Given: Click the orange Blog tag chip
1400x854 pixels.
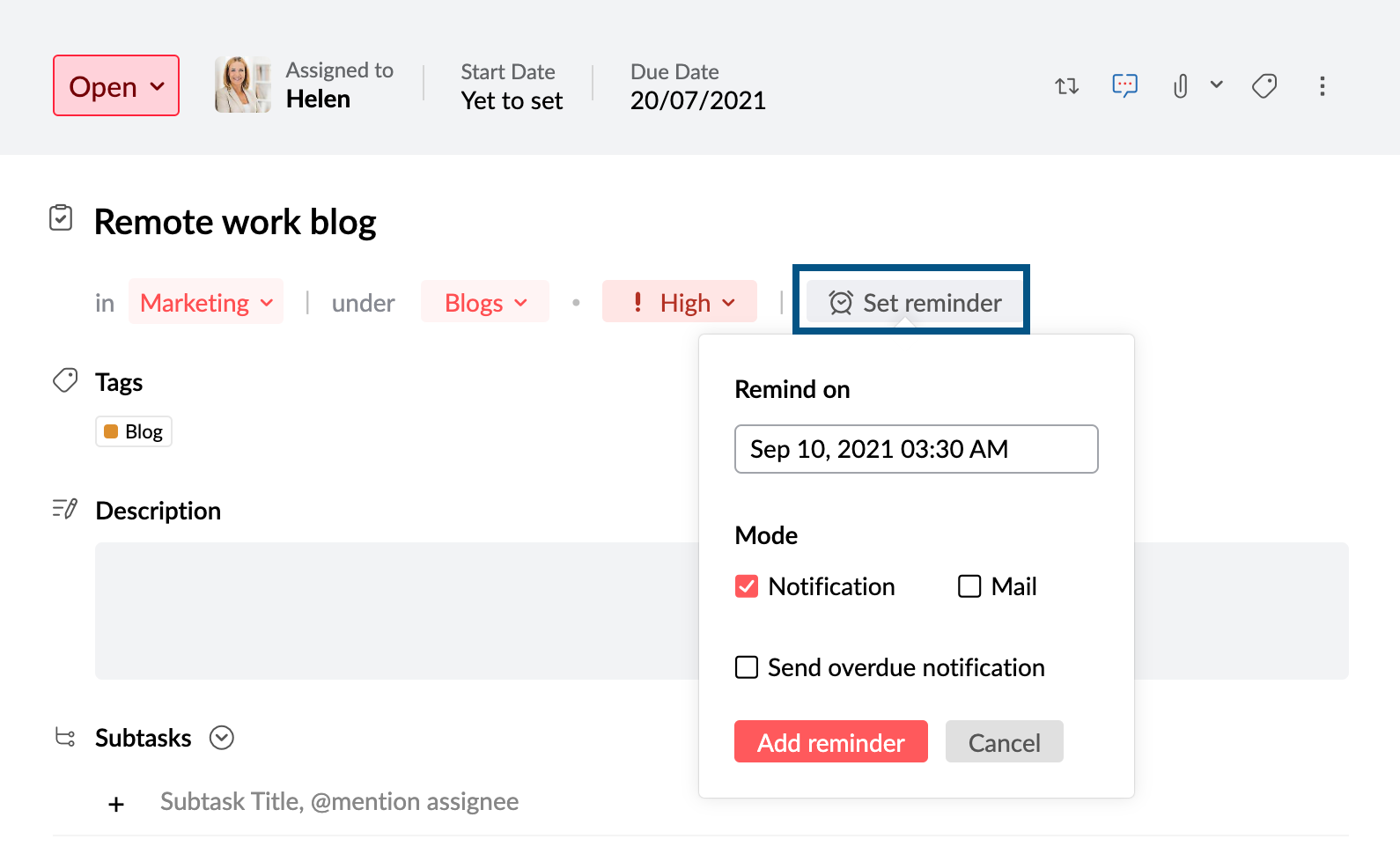Looking at the screenshot, I should coord(134,431).
